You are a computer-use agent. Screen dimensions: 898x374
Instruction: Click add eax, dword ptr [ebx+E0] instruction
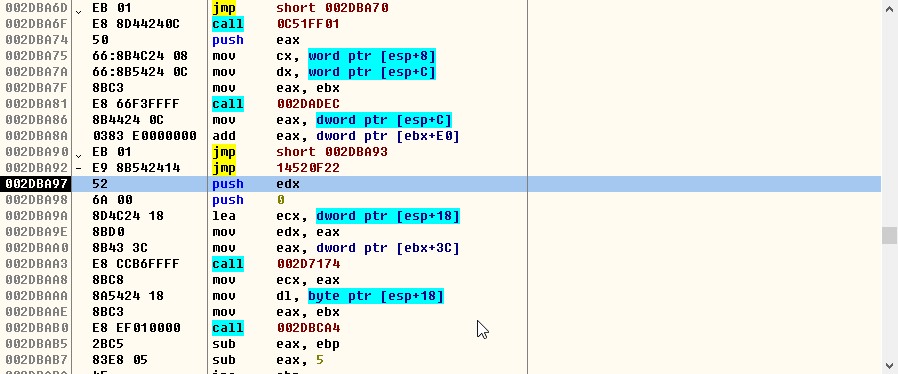336,136
